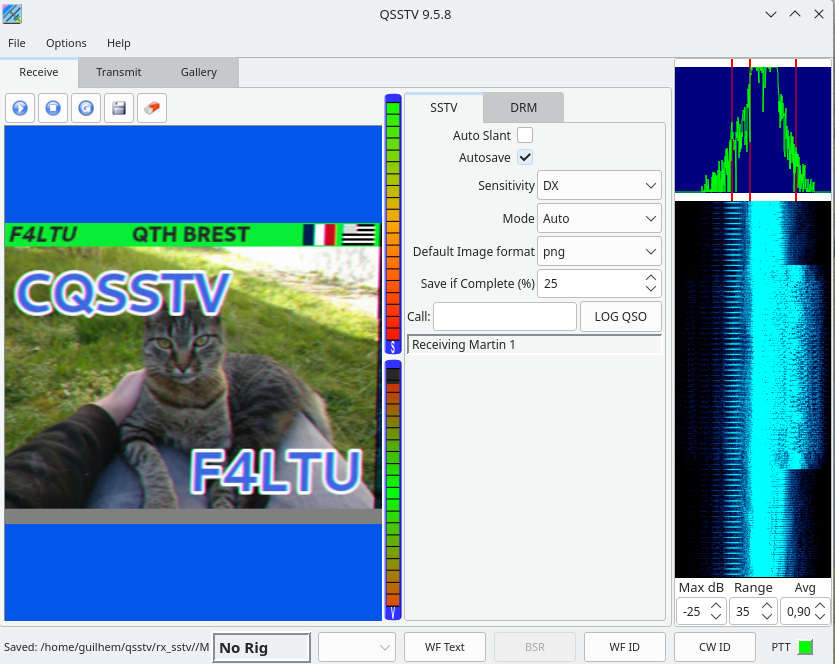Click the LOG QSO button
Screen dimensions: 835x664
[x=620, y=317]
